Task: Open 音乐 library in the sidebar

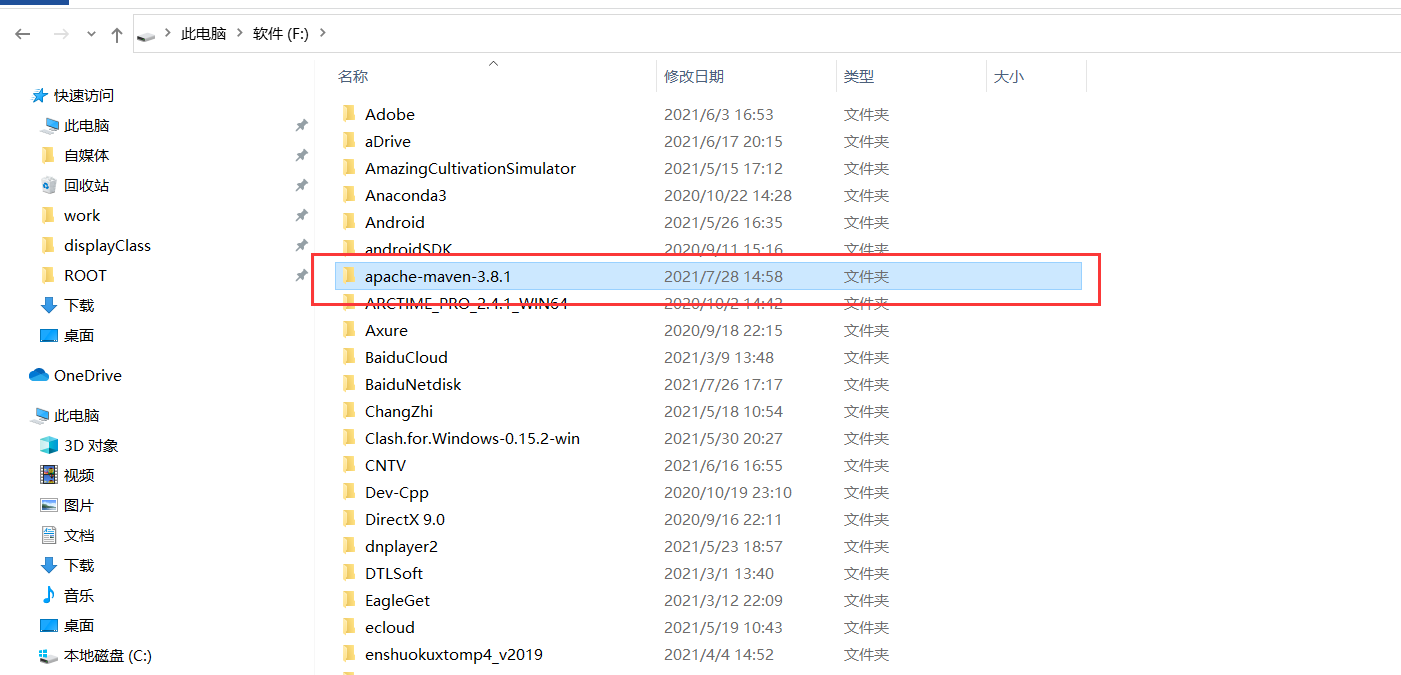Action: 79,595
